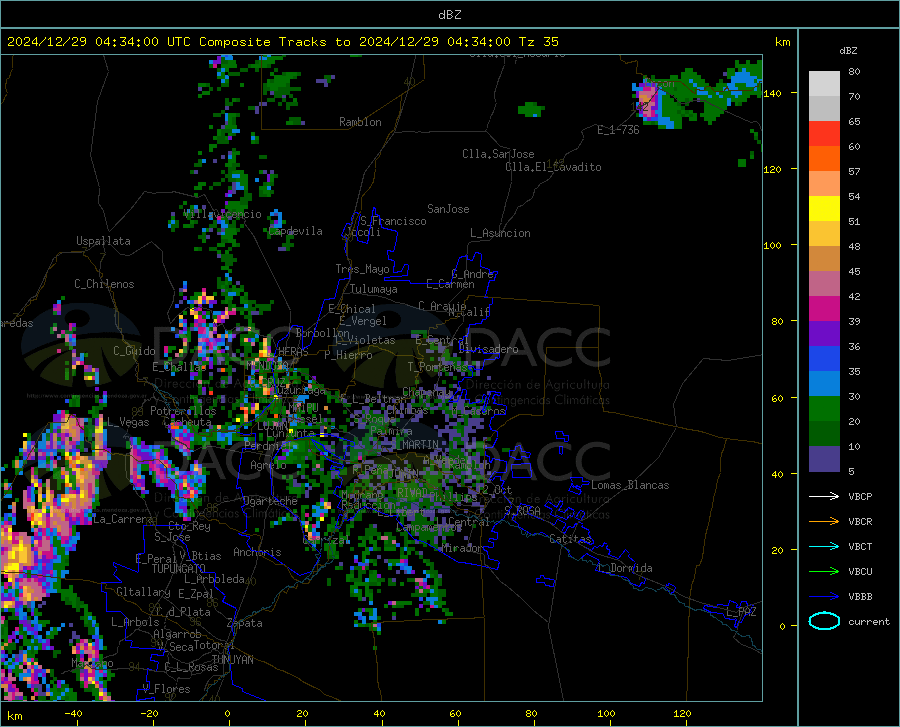
Task: Click the TUNUYAN place label
Action: 232,660
